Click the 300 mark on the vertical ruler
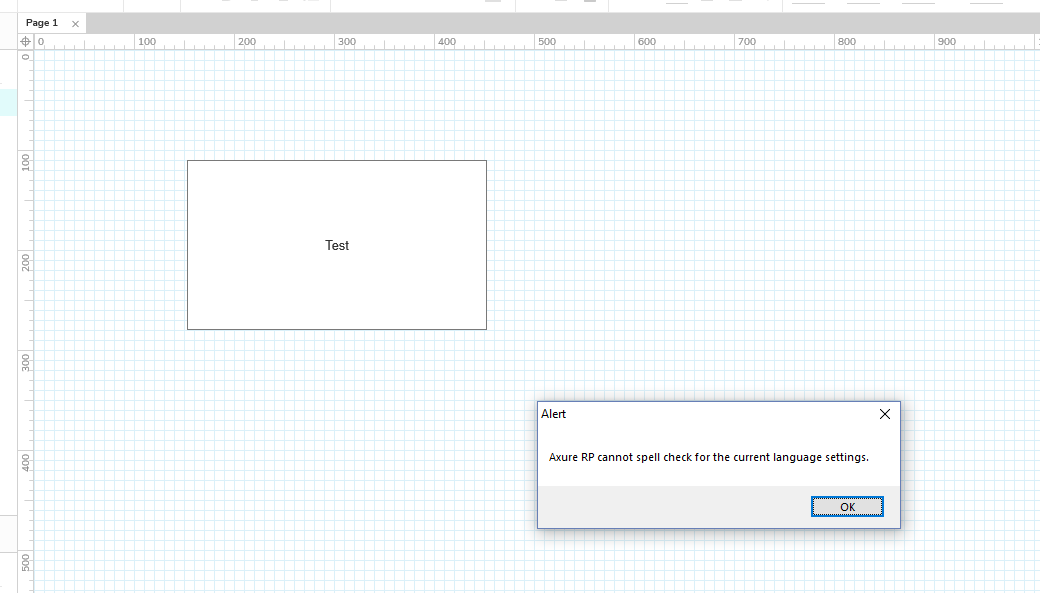The width and height of the screenshot is (1040, 593). coord(27,365)
